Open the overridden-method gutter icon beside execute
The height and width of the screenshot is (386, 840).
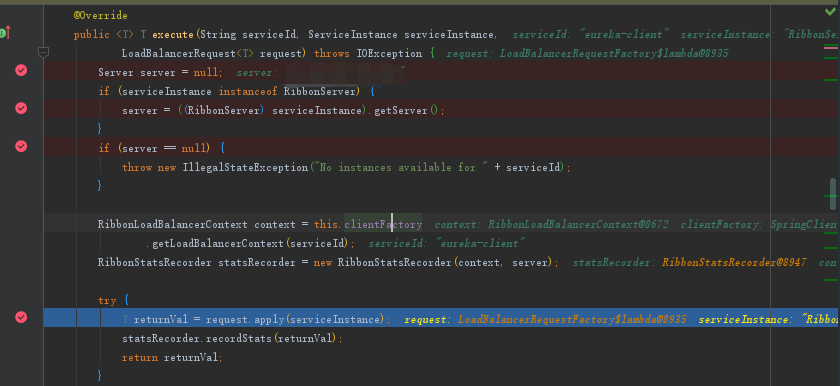[5, 33]
